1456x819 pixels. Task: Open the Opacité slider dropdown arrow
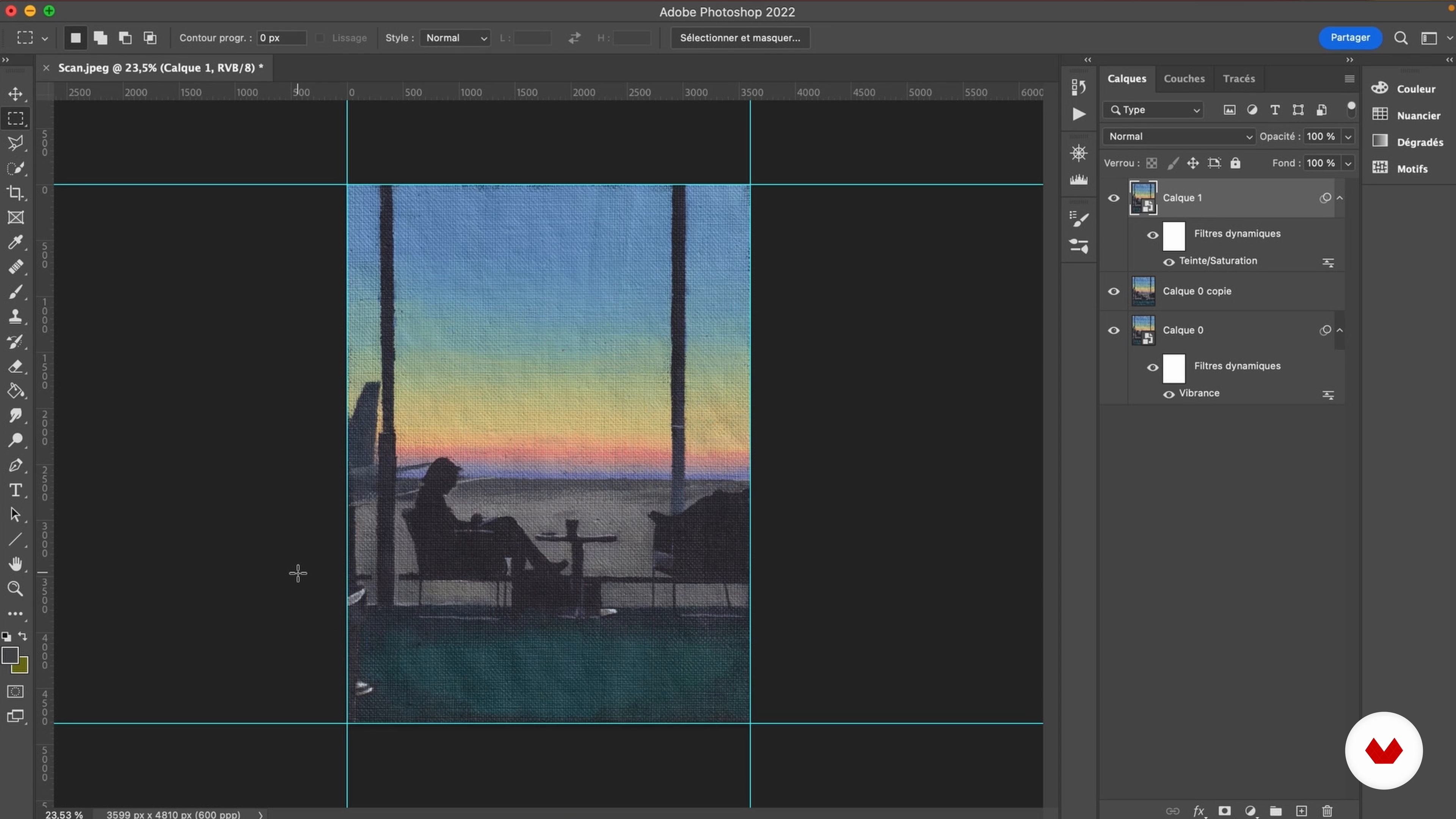point(1348,137)
